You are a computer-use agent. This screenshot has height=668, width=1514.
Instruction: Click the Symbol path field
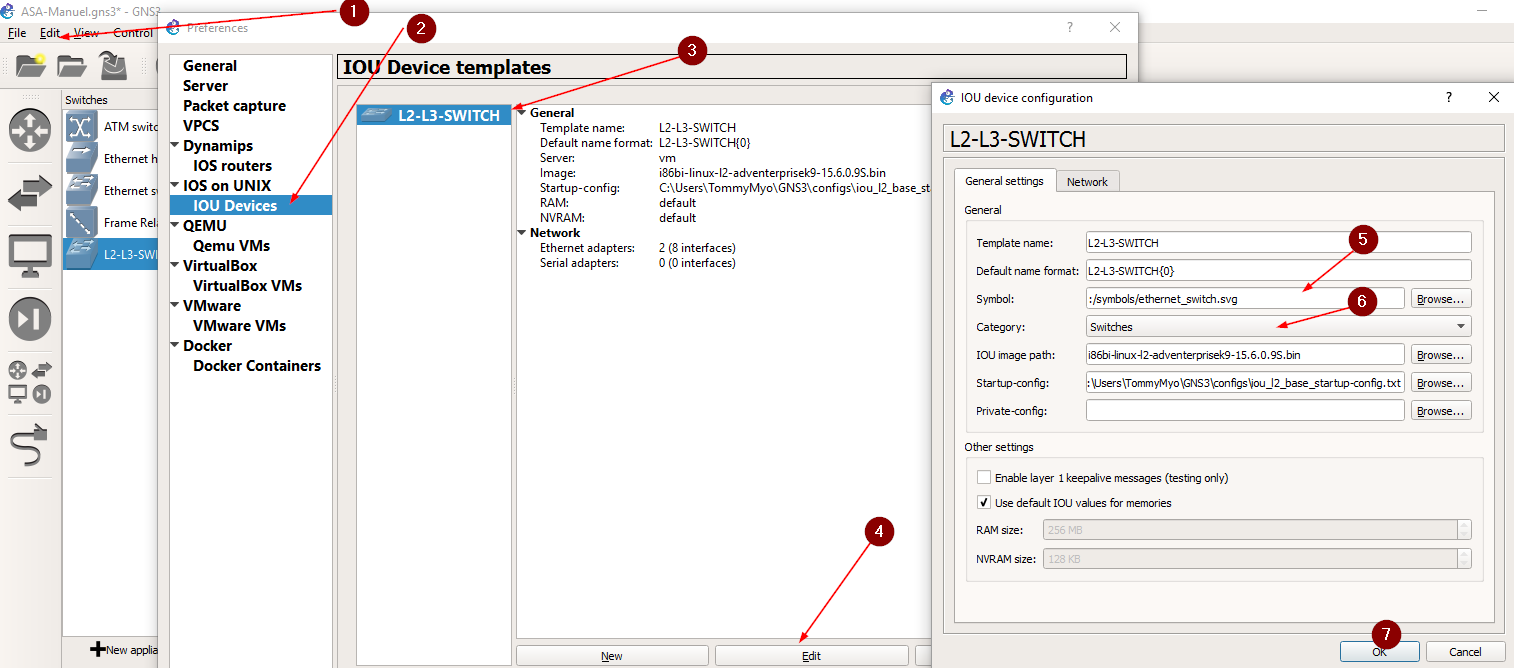coord(1245,298)
